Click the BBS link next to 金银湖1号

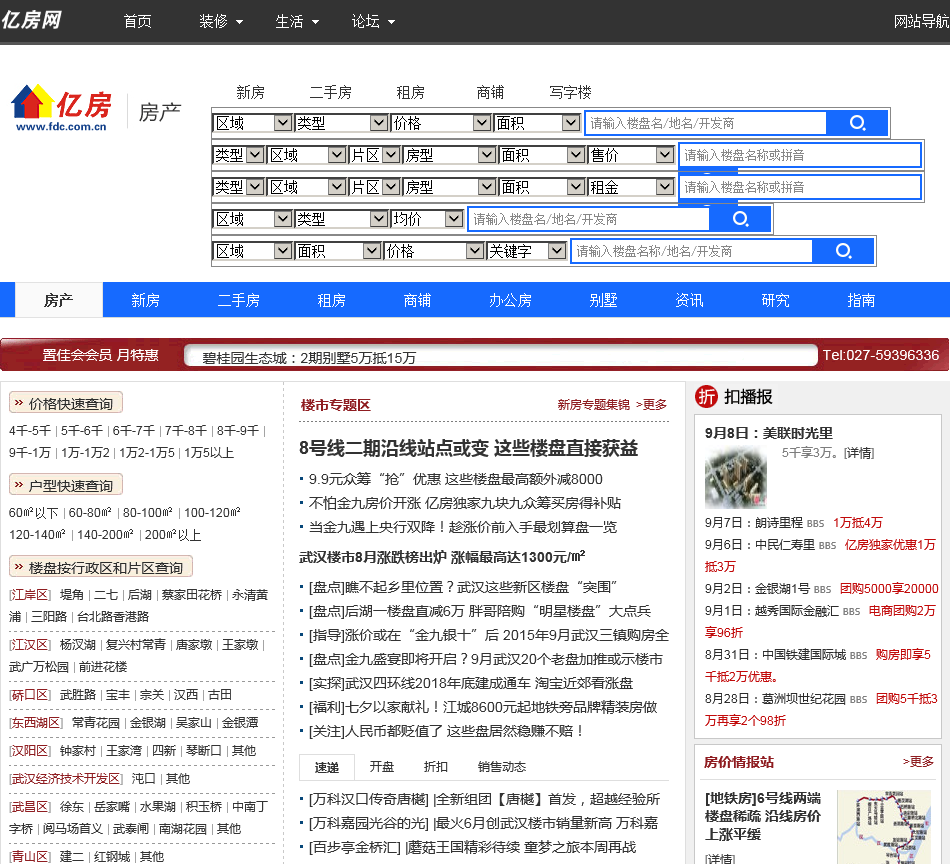pyautogui.click(x=822, y=590)
